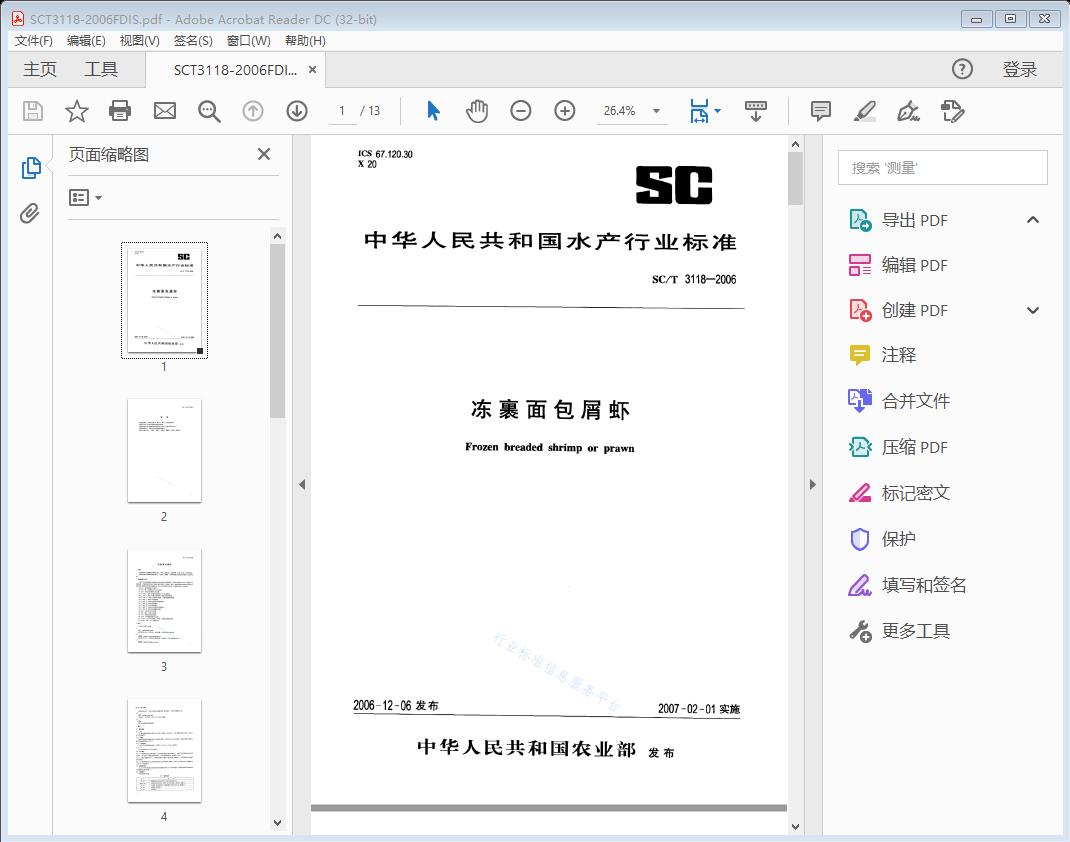The width and height of the screenshot is (1070, 842).
Task: Add file to starred bookmarks
Action: pos(77,111)
